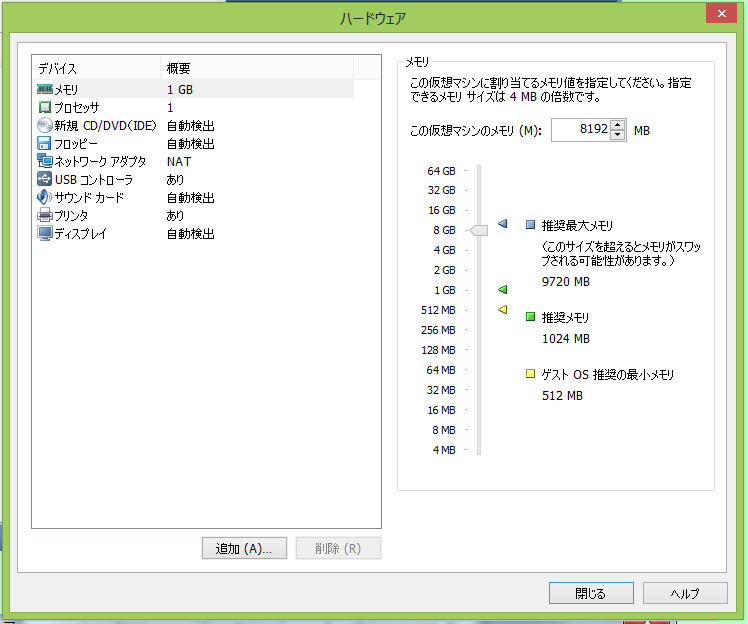
Task: Click the 閉じる close button
Action: [591, 593]
